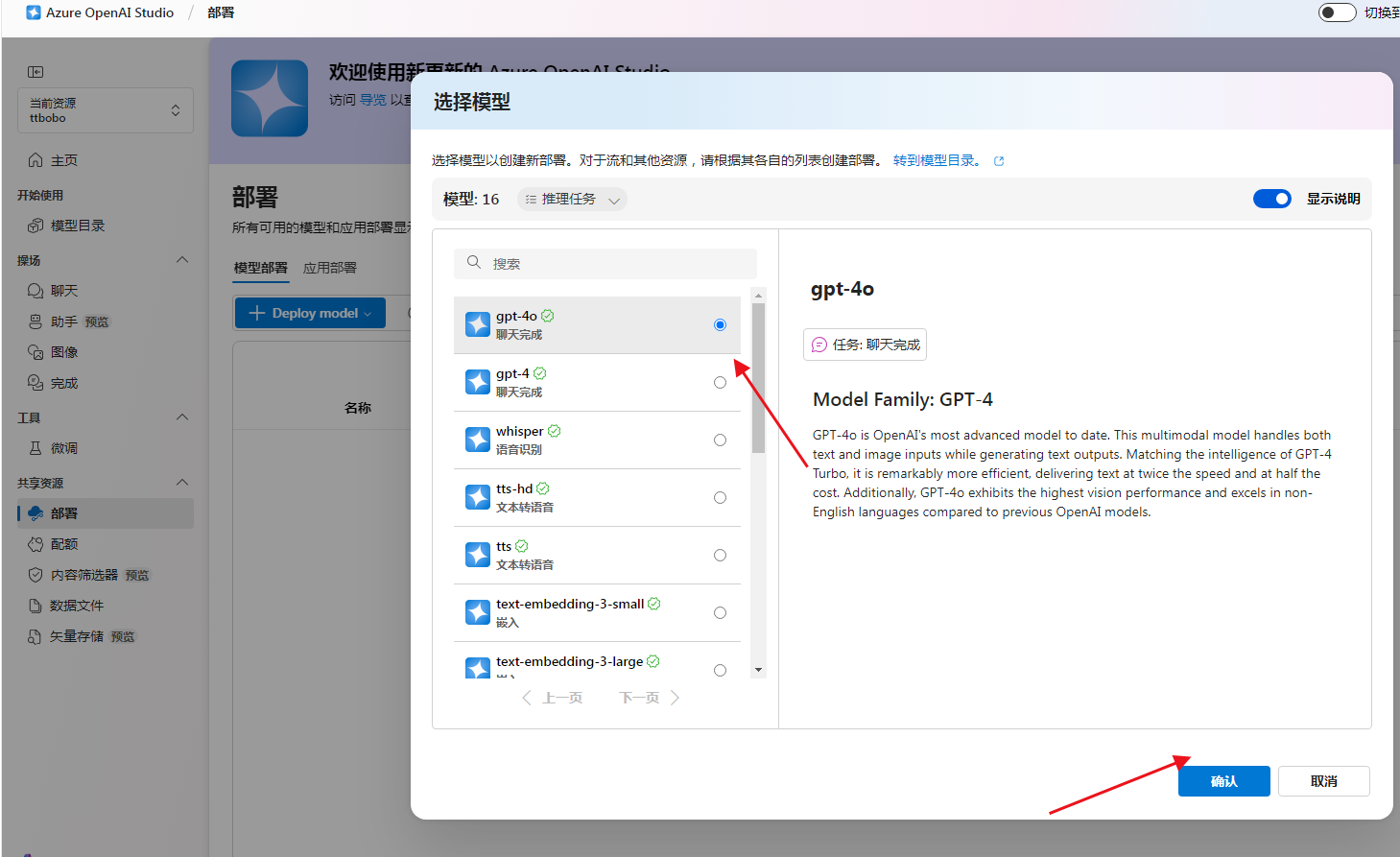Click the quota icon beside 配额
Image resolution: width=1400 pixels, height=857 pixels.
click(x=36, y=544)
